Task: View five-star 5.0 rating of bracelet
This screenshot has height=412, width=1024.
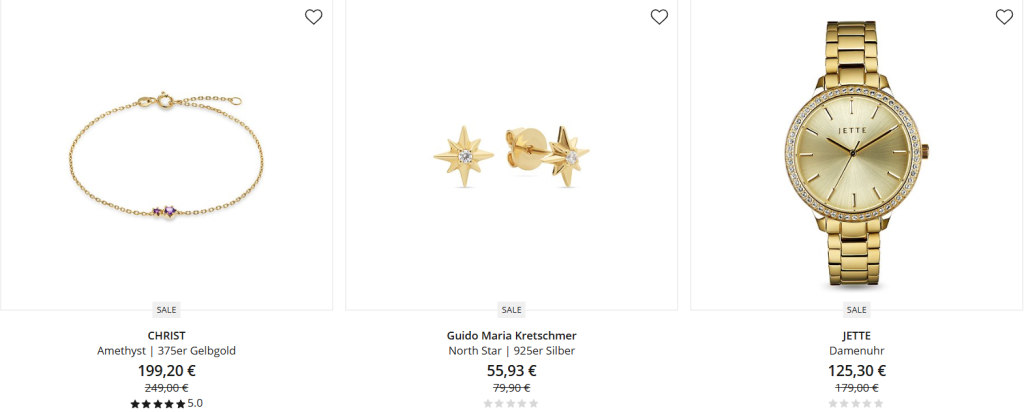Action: (x=167, y=404)
